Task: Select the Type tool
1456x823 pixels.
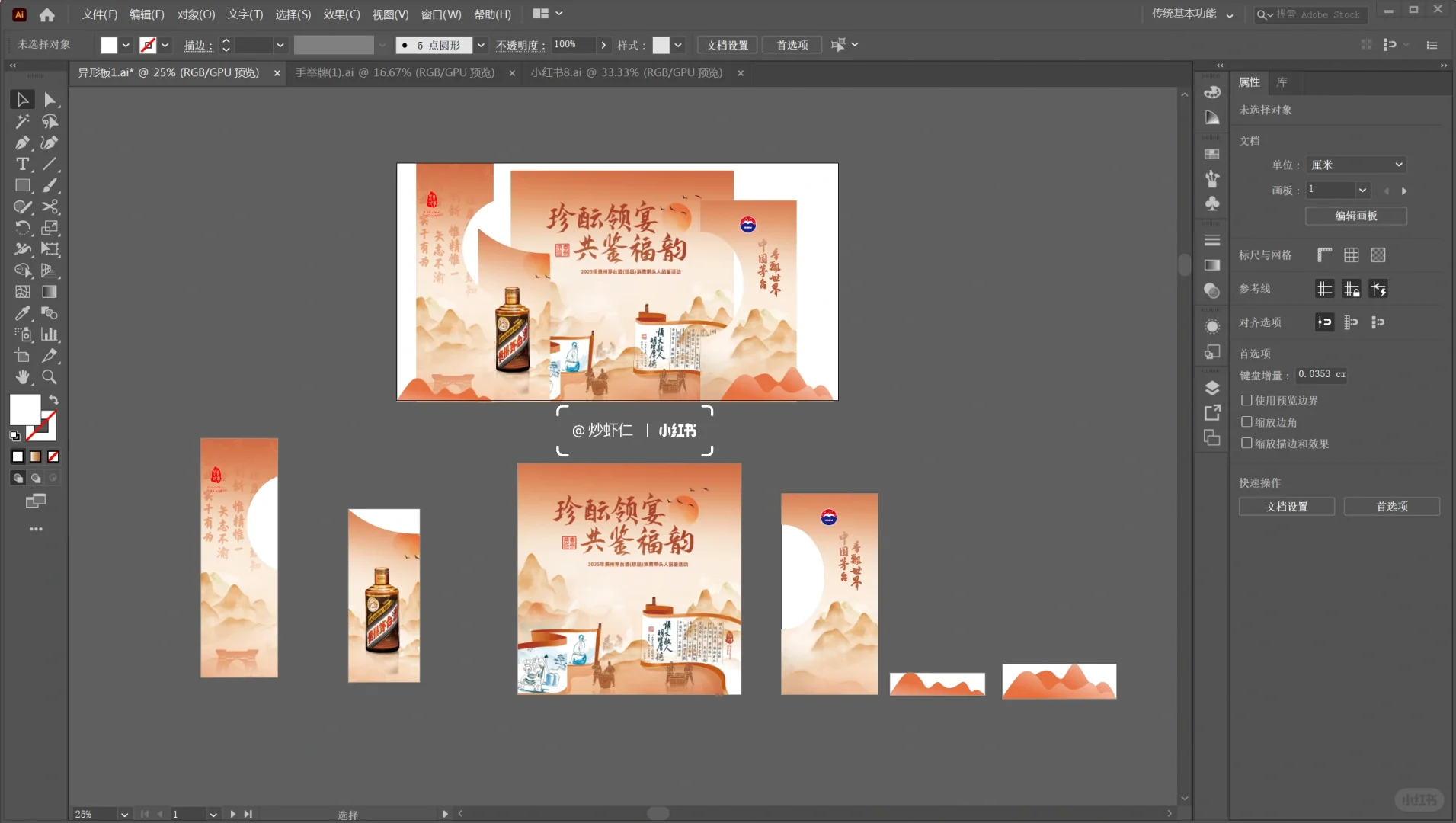Action: click(x=22, y=164)
